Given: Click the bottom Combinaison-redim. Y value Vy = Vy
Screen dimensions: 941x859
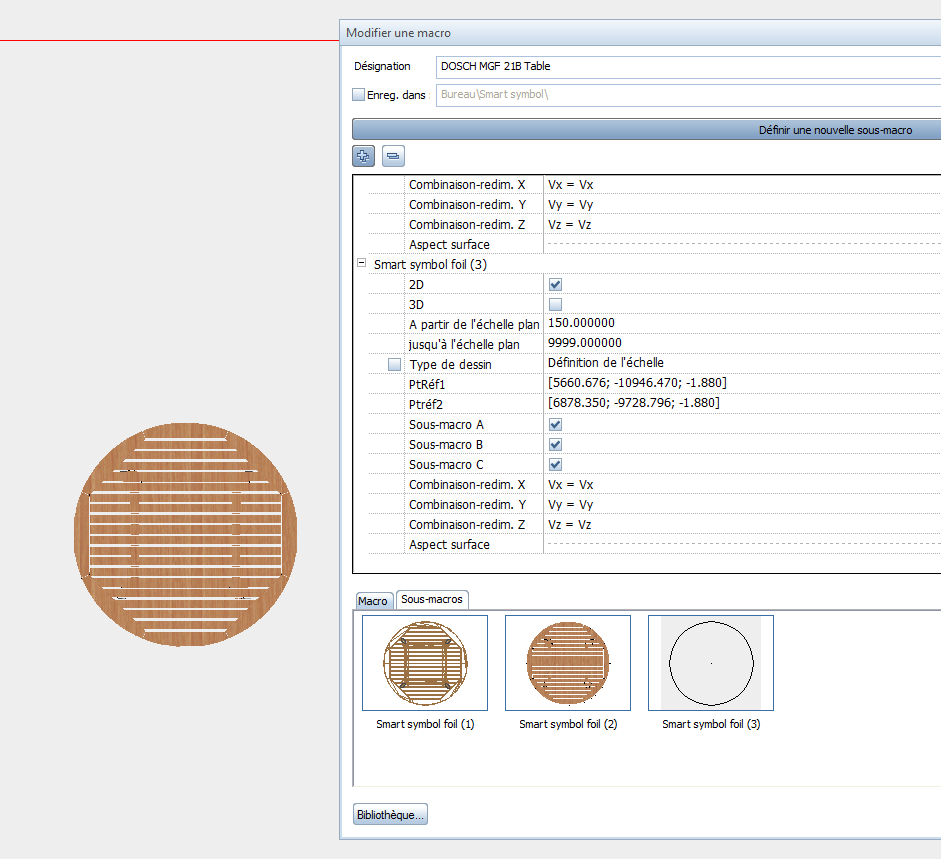Looking at the screenshot, I should pos(570,505).
